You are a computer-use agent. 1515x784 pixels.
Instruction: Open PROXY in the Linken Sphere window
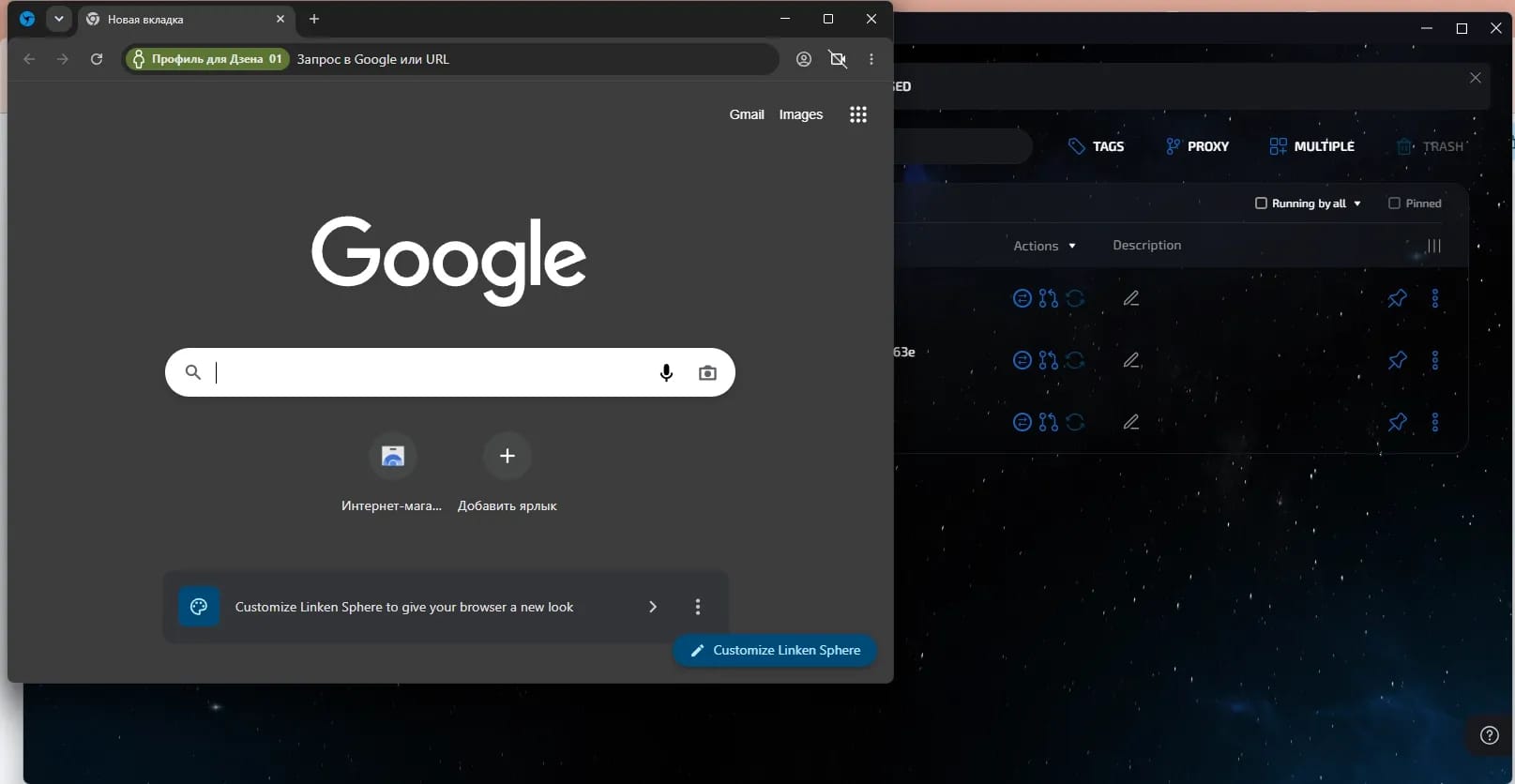coord(1197,146)
